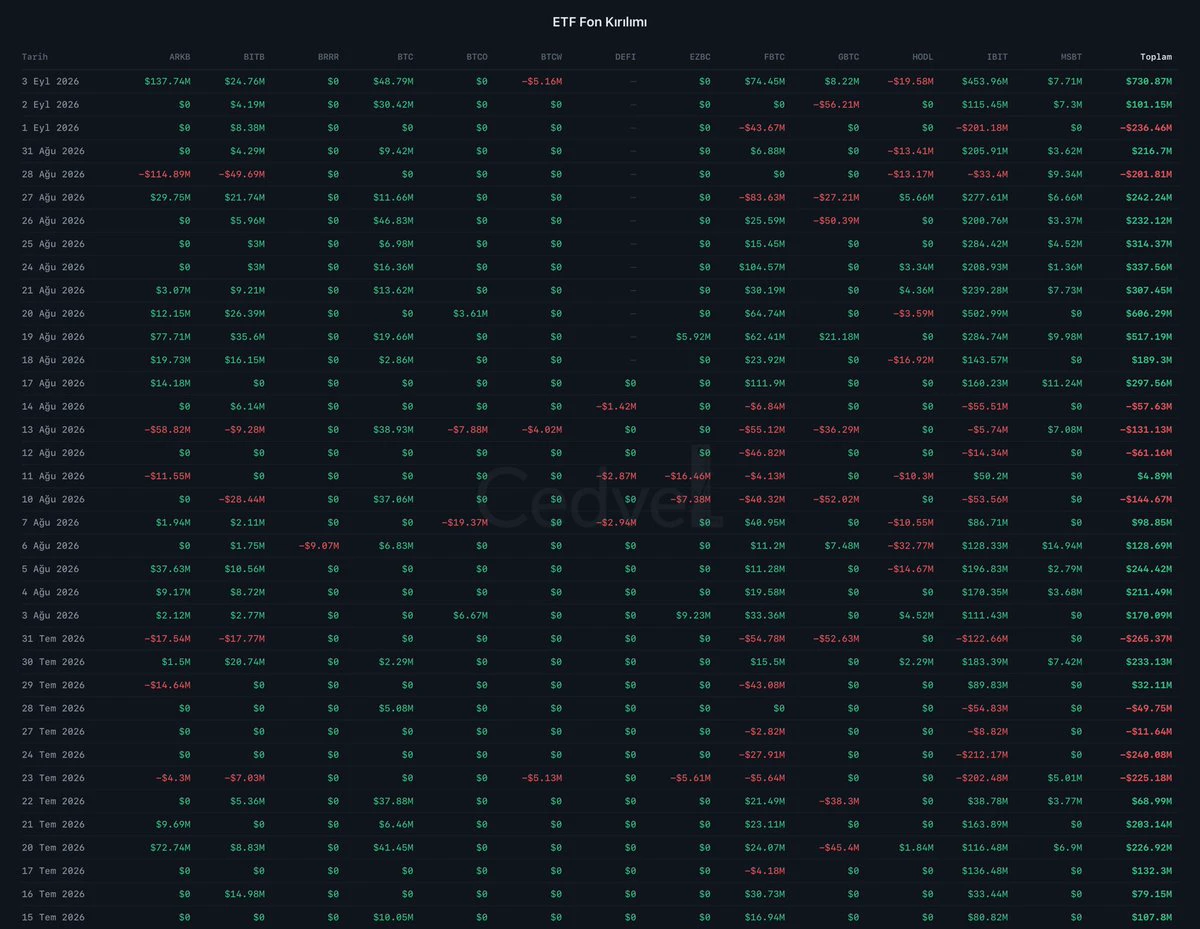Click the $502.99M IBIT value
The height and width of the screenshot is (929, 1200).
click(985, 313)
